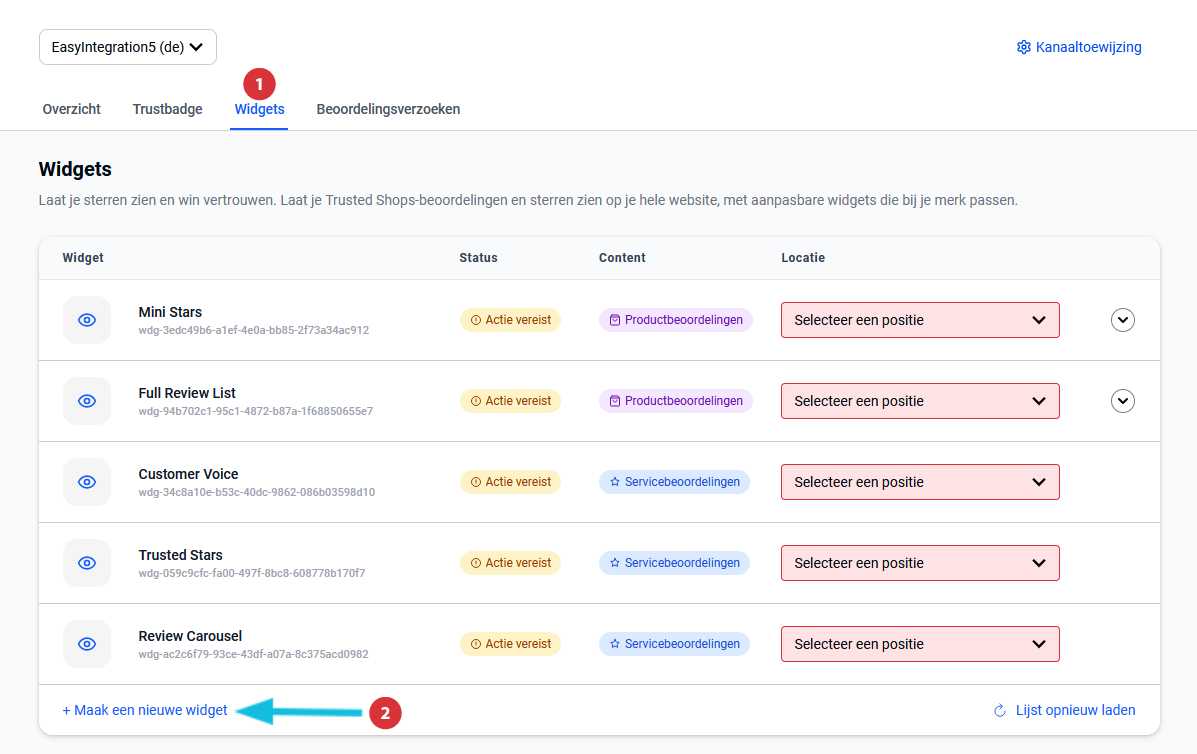Click Maak een nieuwe widget link
Viewport: 1197px width, 754px height.
[145, 711]
